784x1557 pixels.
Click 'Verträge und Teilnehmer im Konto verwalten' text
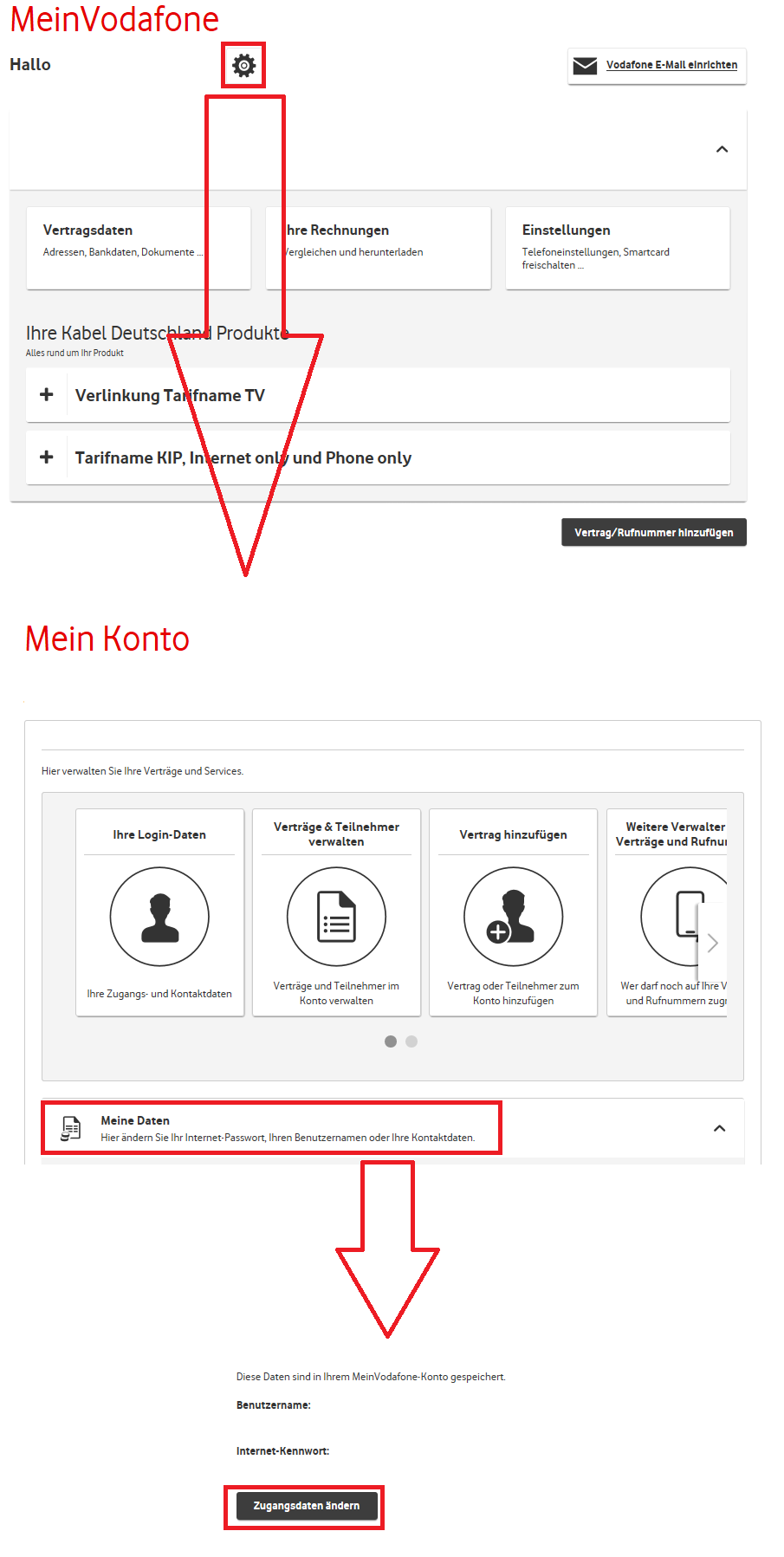[336, 993]
